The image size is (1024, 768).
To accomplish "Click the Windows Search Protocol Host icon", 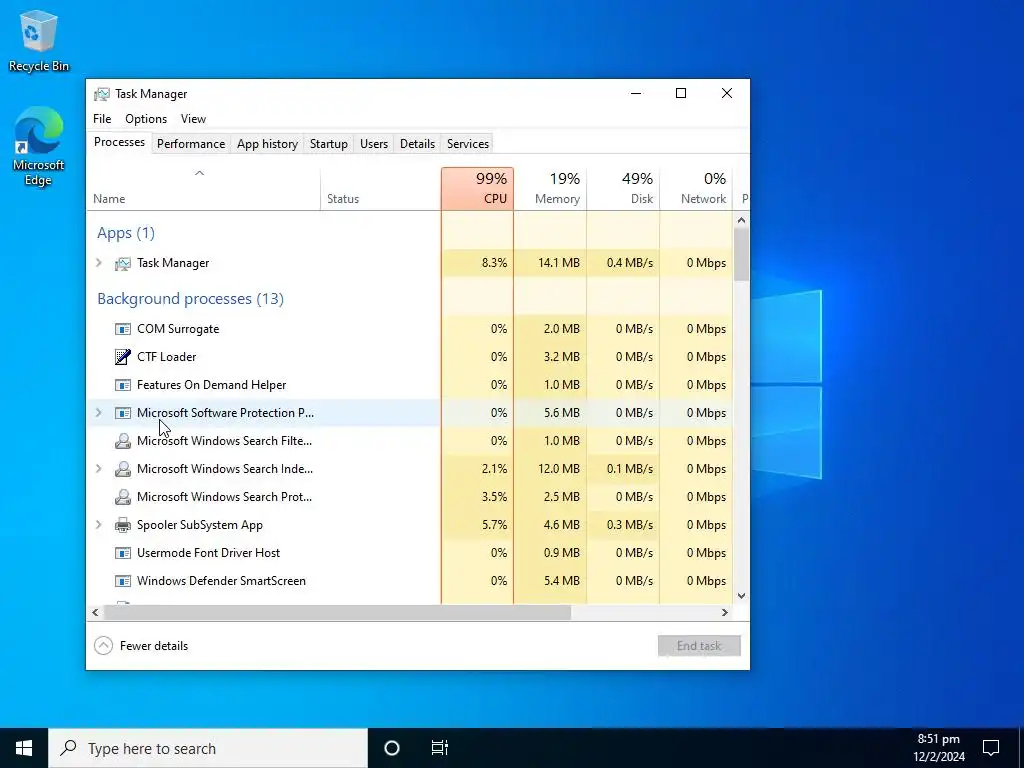I will (x=123, y=497).
